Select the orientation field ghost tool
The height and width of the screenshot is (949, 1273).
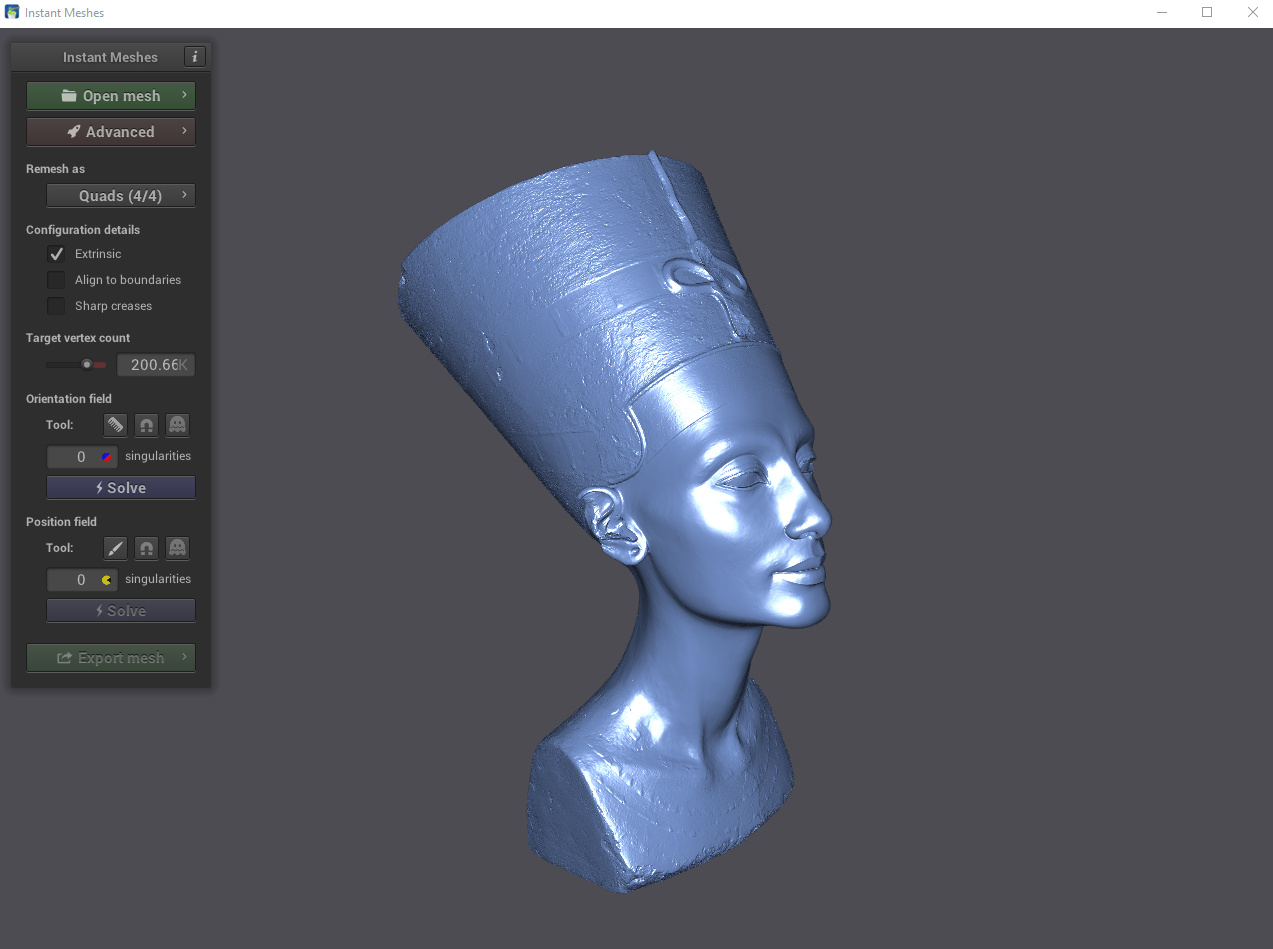pyautogui.click(x=177, y=425)
